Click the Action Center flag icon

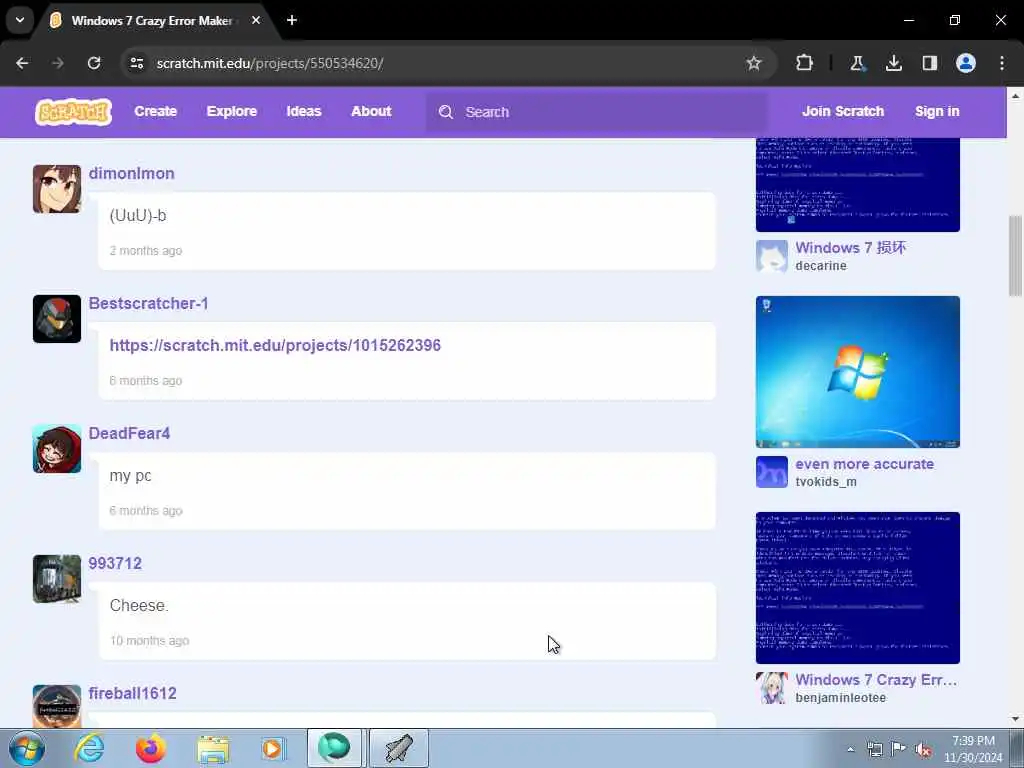click(899, 749)
